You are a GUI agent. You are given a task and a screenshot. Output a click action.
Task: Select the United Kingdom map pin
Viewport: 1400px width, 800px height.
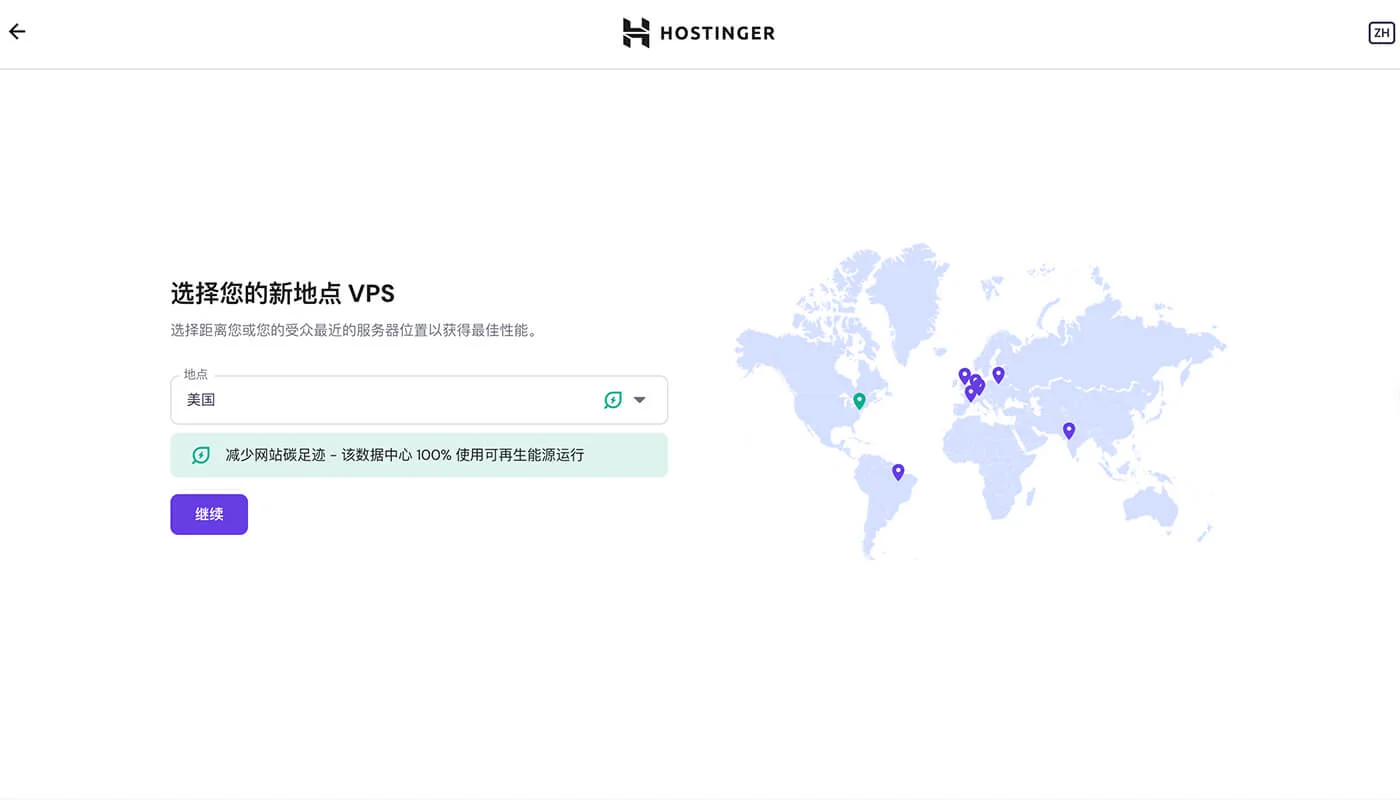(964, 374)
